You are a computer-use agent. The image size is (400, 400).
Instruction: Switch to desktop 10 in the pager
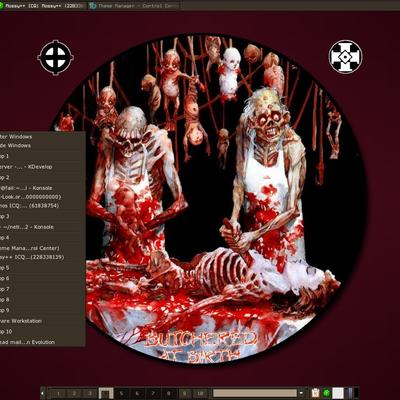point(200,393)
